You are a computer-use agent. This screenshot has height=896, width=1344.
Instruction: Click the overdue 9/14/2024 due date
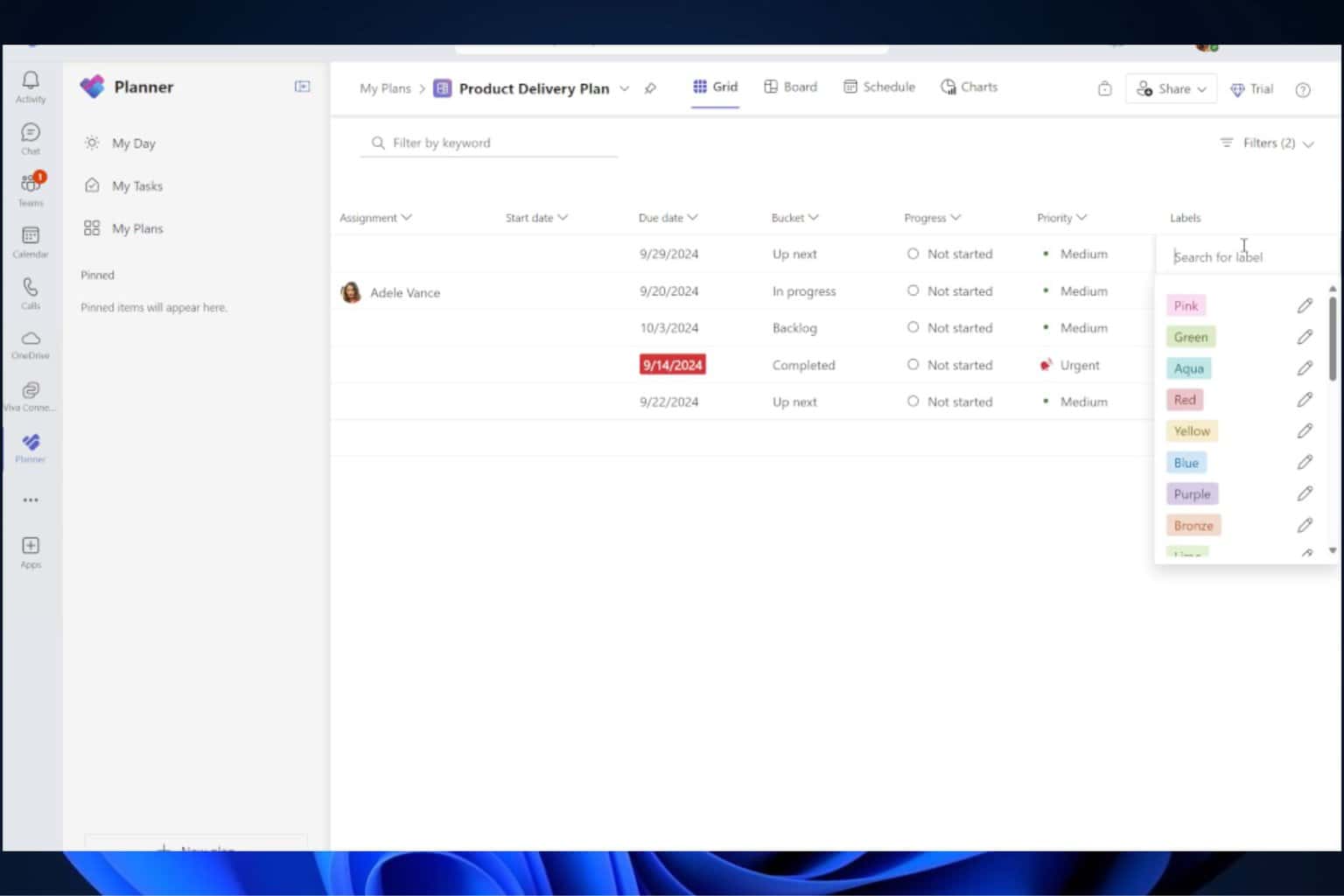coord(672,365)
